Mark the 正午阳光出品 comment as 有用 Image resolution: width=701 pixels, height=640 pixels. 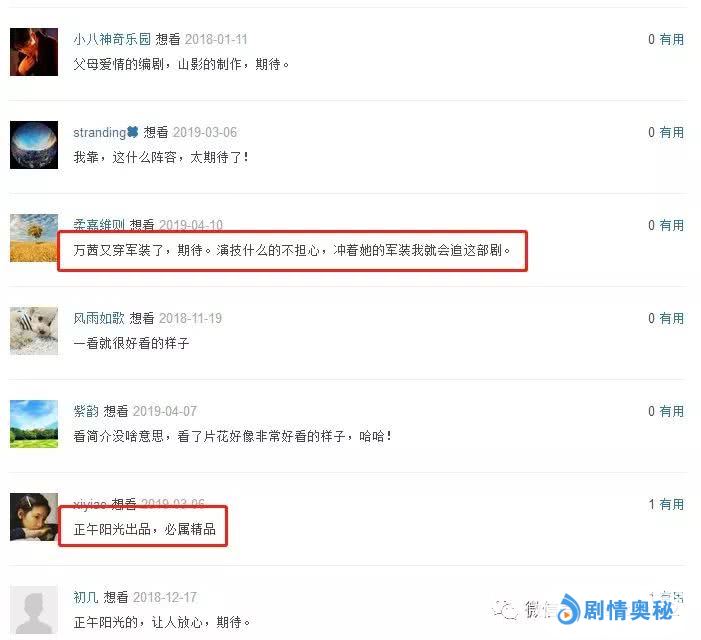coord(671,504)
